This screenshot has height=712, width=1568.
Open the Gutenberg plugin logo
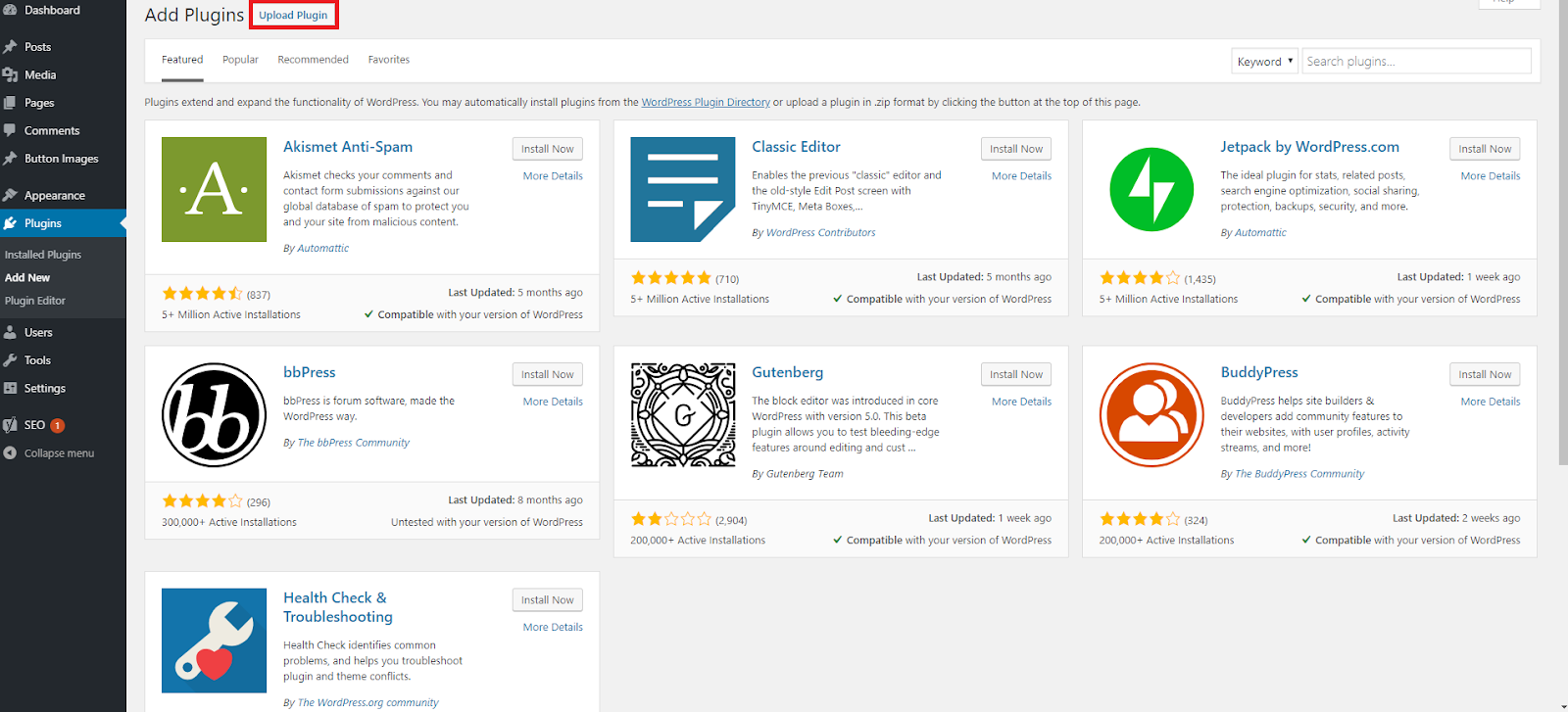(x=683, y=415)
